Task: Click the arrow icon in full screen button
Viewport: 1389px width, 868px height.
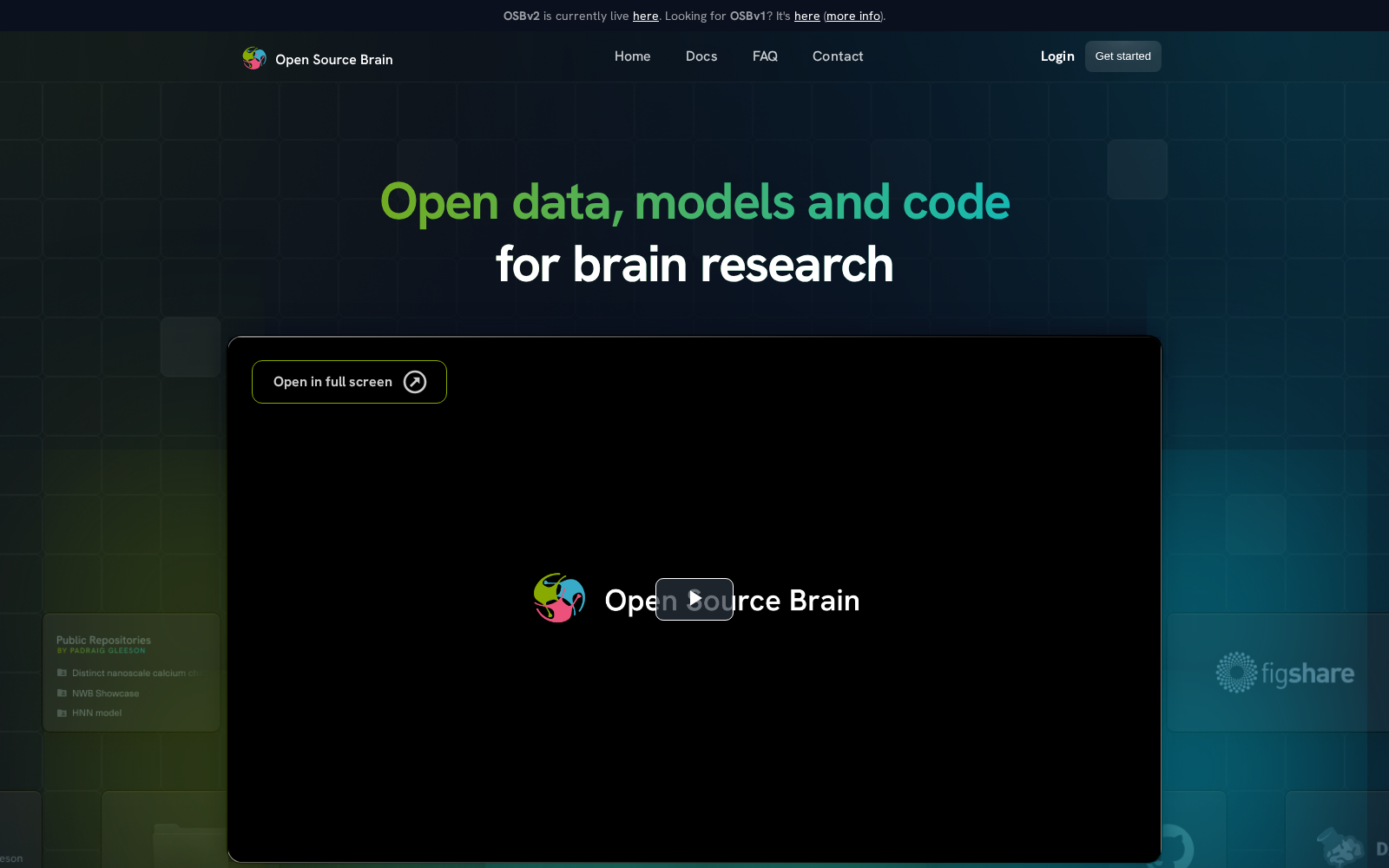Action: click(415, 382)
